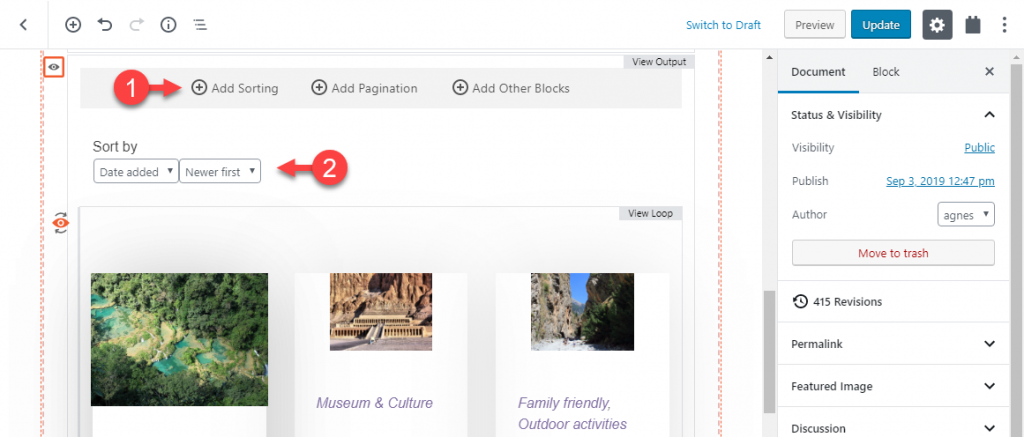Screen dimensions: 1024x437
Task: Go back using the left chevron icon
Action: click(24, 25)
